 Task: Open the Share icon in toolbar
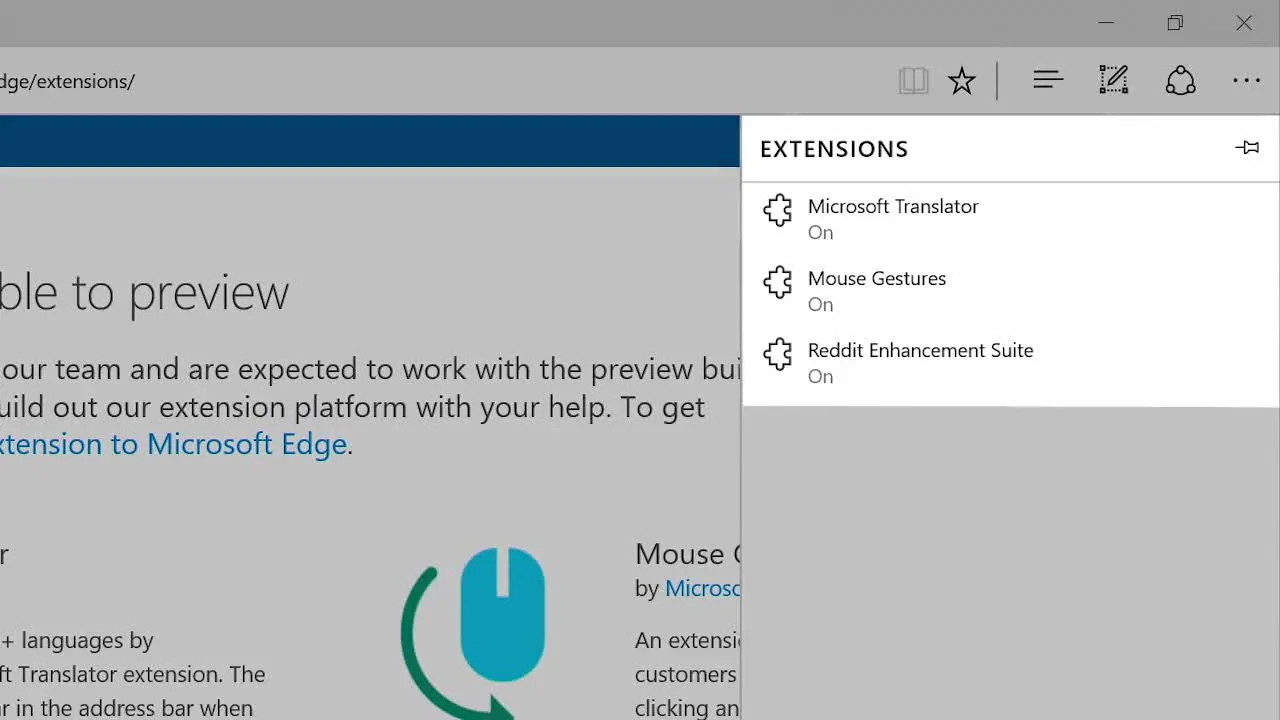[1181, 81]
